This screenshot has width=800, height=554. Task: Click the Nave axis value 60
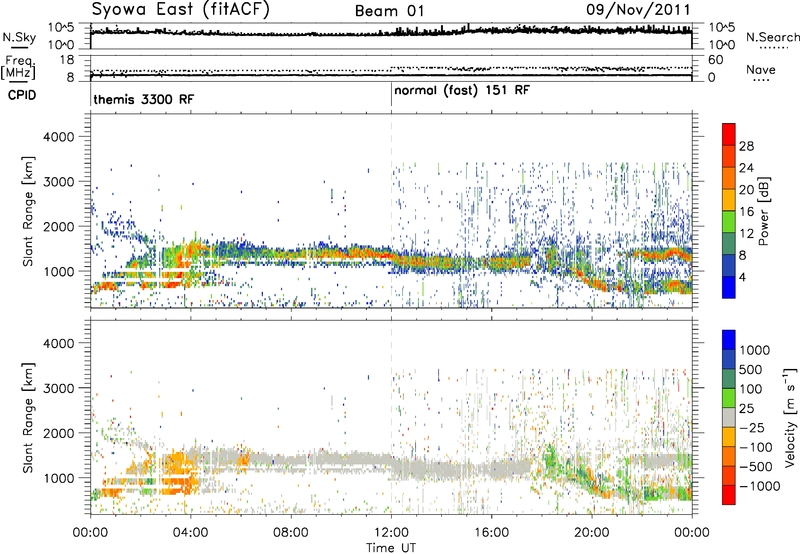pos(715,60)
